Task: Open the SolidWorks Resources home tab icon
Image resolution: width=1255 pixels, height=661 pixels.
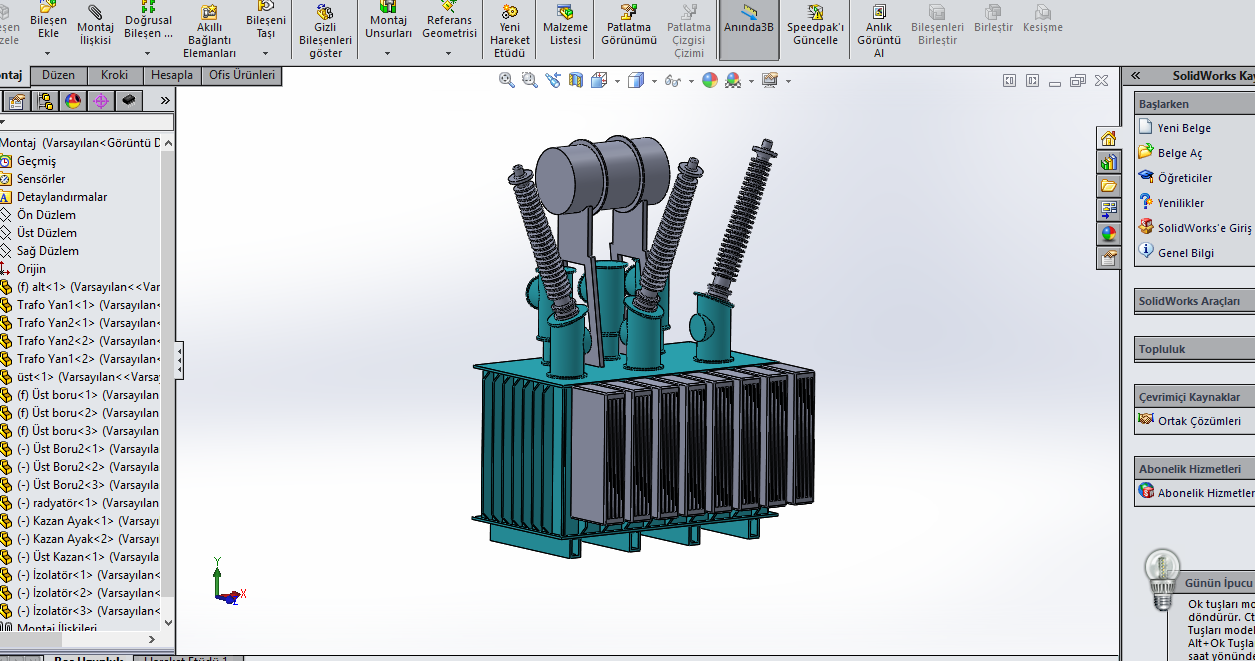Action: (1108, 138)
